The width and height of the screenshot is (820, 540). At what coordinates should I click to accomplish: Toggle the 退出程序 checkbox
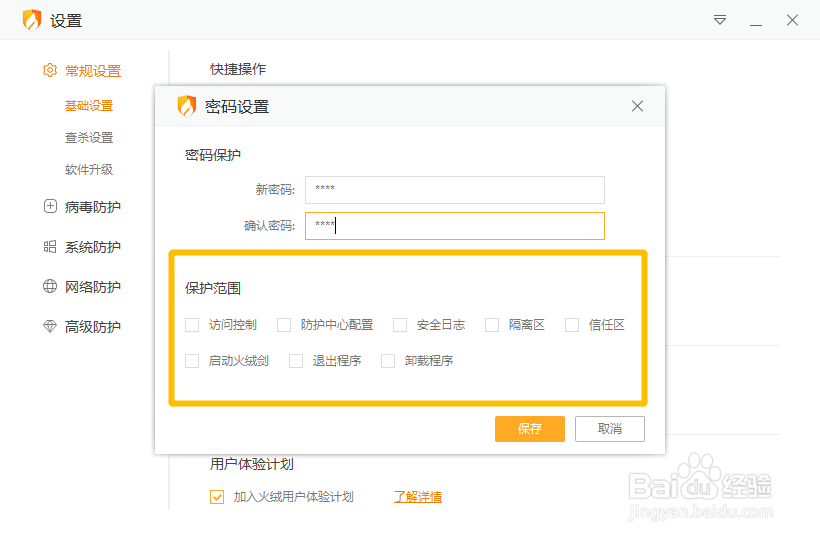(x=296, y=361)
